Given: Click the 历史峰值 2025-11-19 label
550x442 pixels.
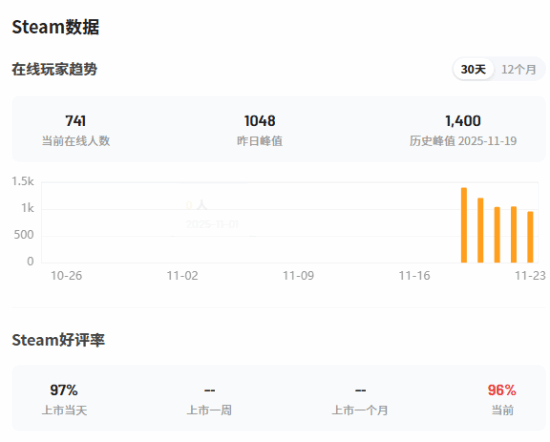Looking at the screenshot, I should [463, 141].
